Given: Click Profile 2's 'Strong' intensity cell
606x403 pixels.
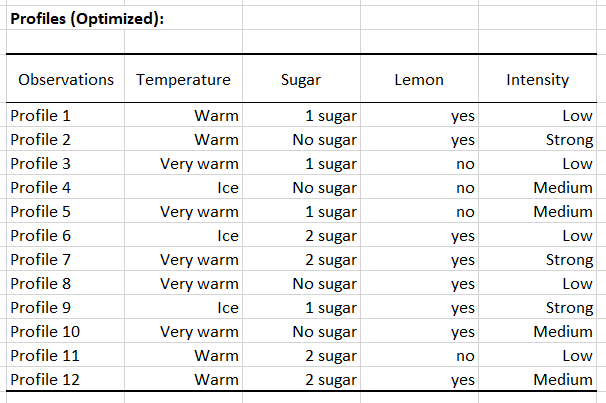Looking at the screenshot, I should (570, 140).
